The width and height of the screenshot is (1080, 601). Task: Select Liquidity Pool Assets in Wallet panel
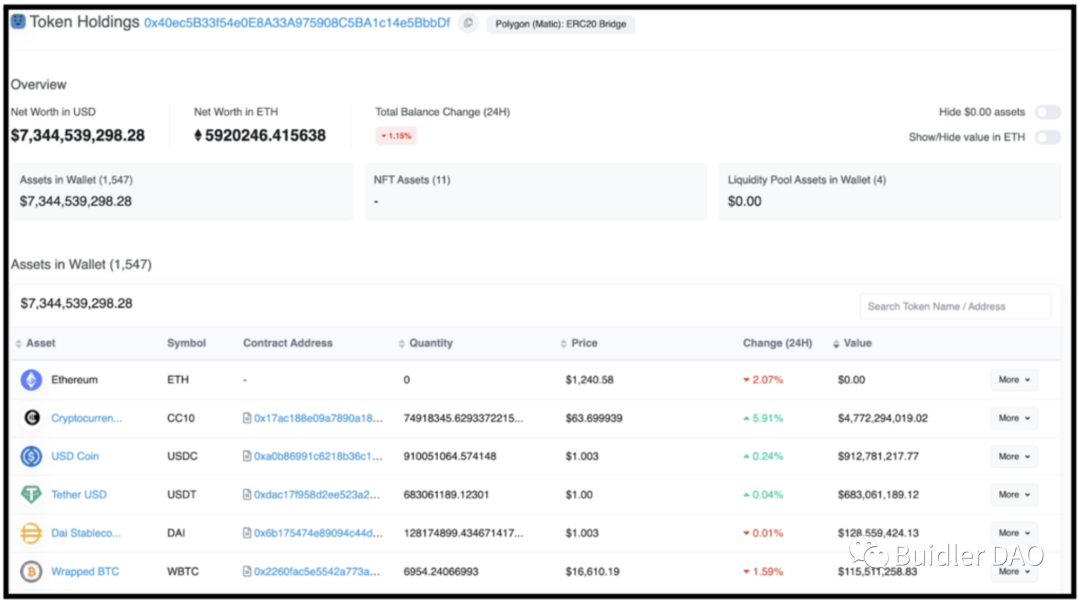[889, 191]
